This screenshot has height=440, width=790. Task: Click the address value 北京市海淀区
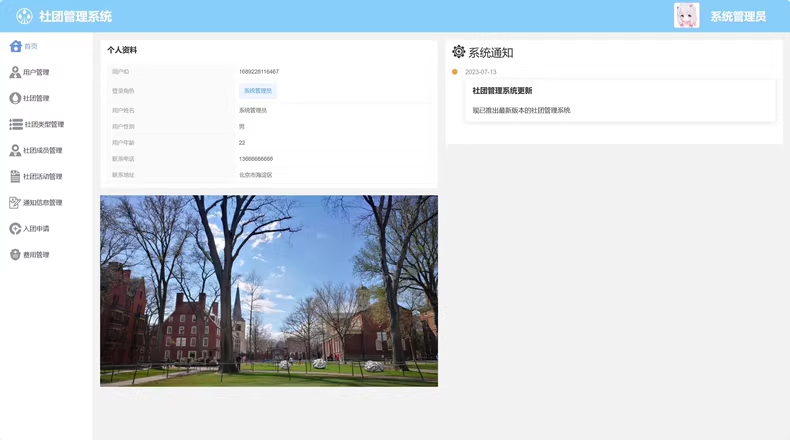(255, 175)
